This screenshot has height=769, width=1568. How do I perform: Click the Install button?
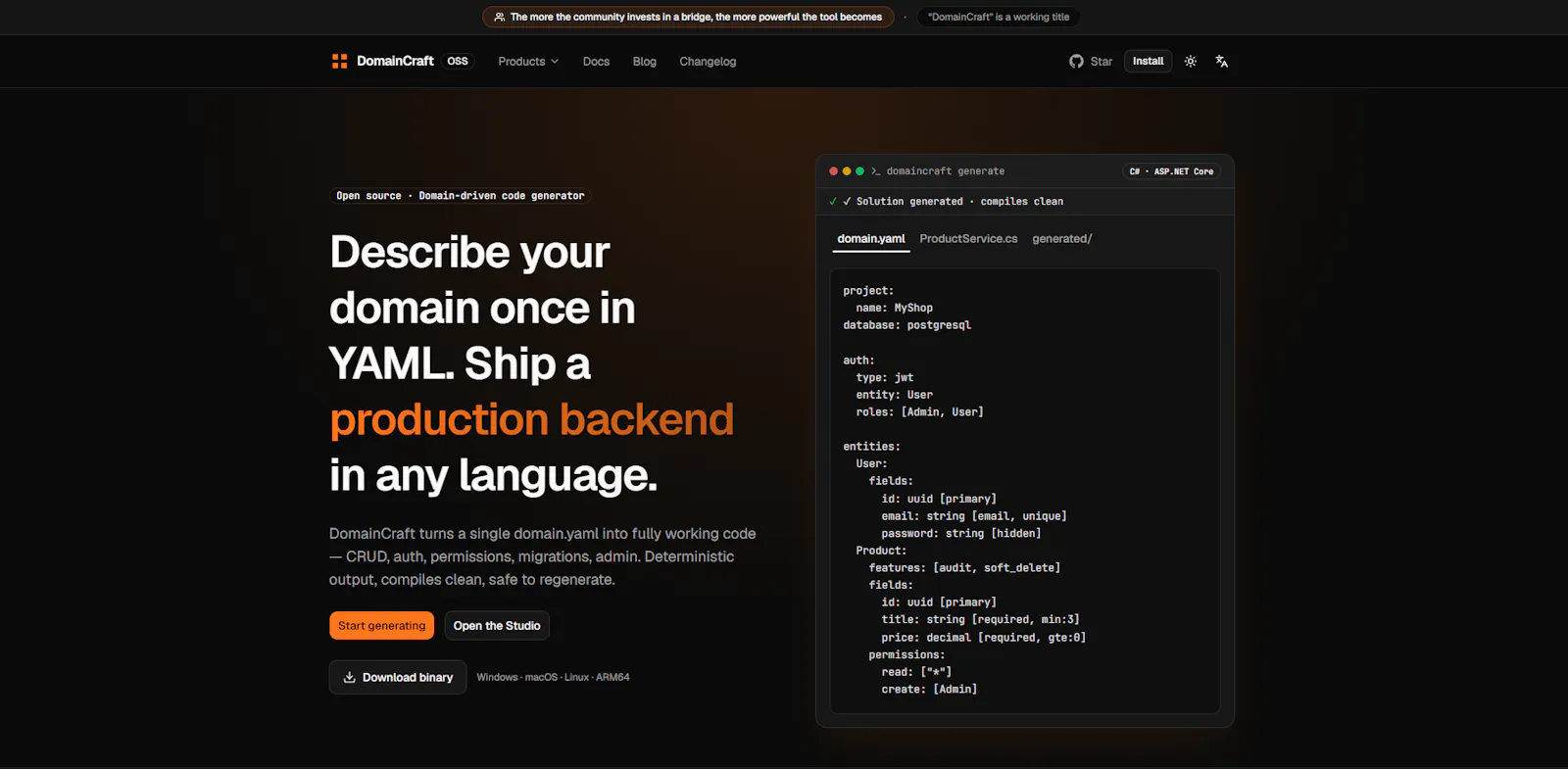[1148, 61]
